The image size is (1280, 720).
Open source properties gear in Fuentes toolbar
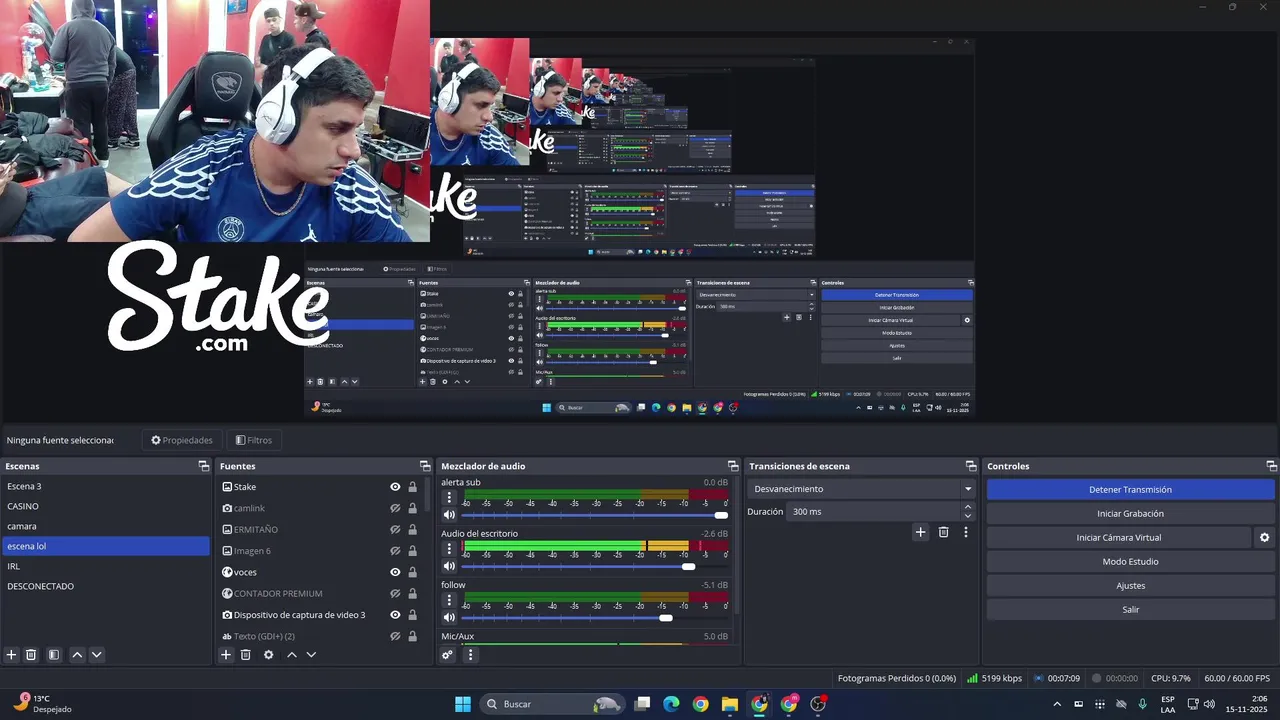coord(268,655)
